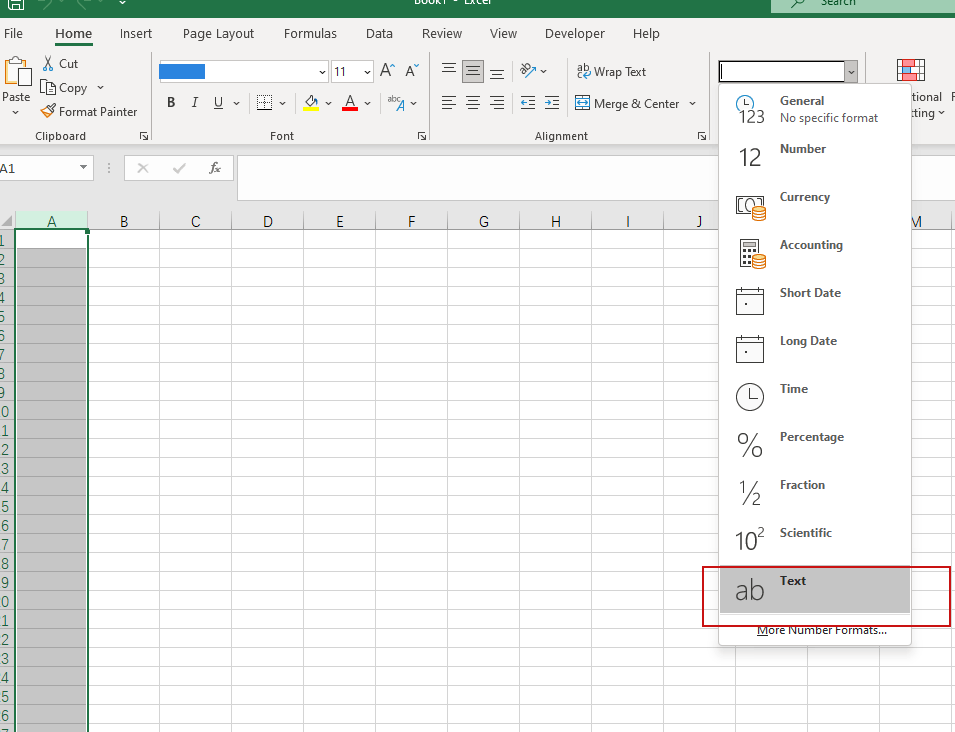Apply fill color with paint bucket icon
The width and height of the screenshot is (955, 732).
311,103
